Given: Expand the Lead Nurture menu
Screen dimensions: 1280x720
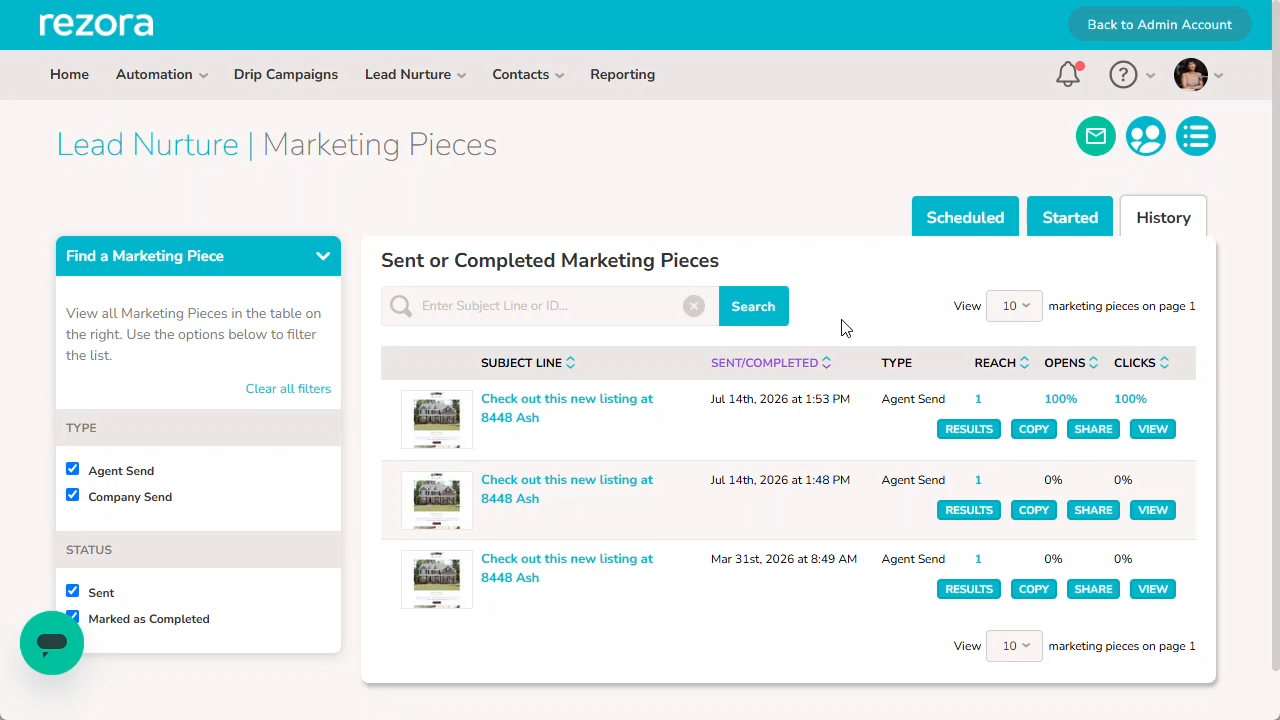Looking at the screenshot, I should tap(415, 74).
